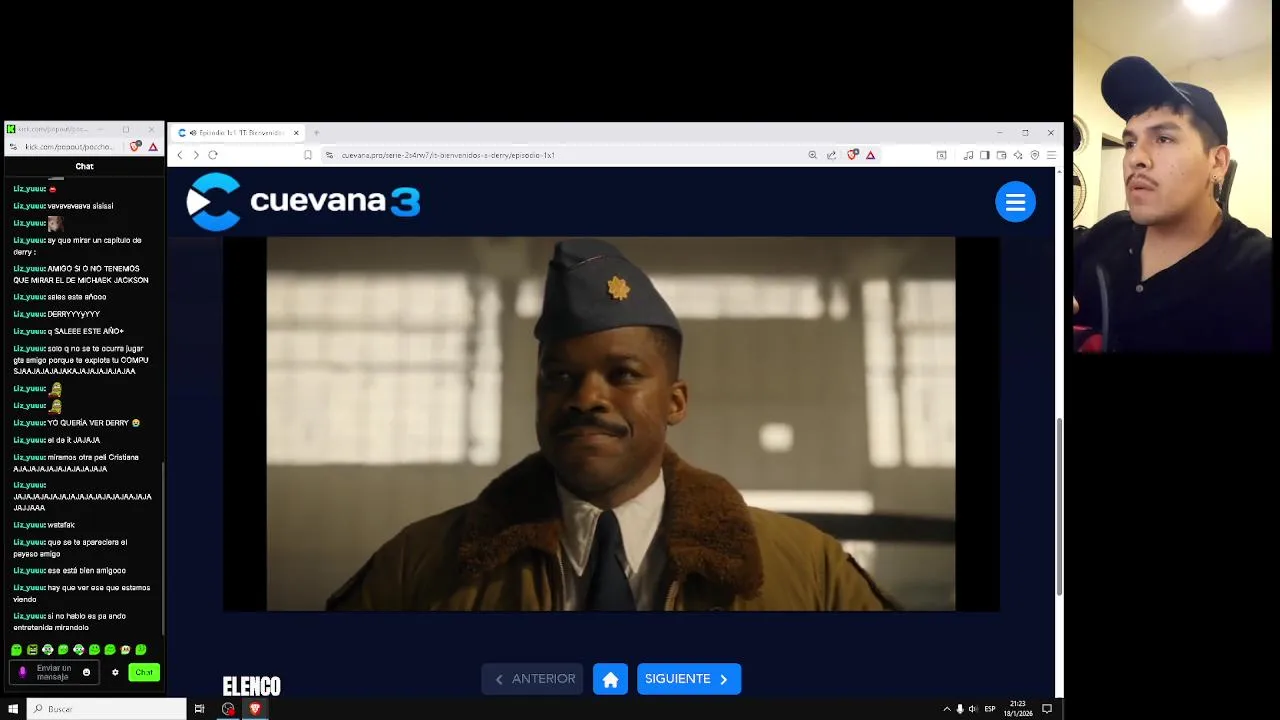Open VPN icon in browser toolbar
This screenshot has height=720, width=1280.
click(x=1035, y=155)
